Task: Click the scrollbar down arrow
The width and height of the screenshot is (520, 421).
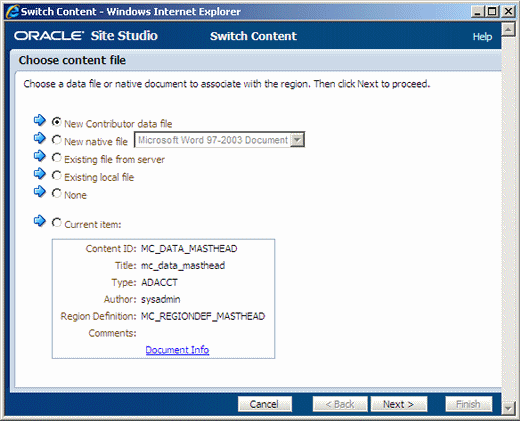Action: 508,408
